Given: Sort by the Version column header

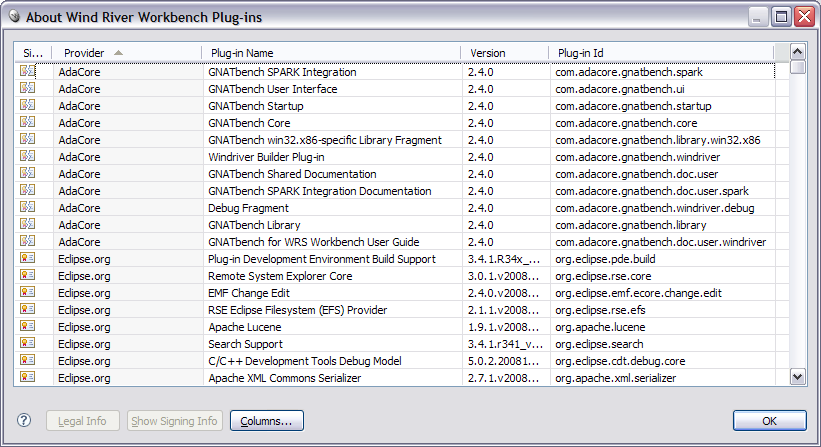Looking at the screenshot, I should pos(505,53).
